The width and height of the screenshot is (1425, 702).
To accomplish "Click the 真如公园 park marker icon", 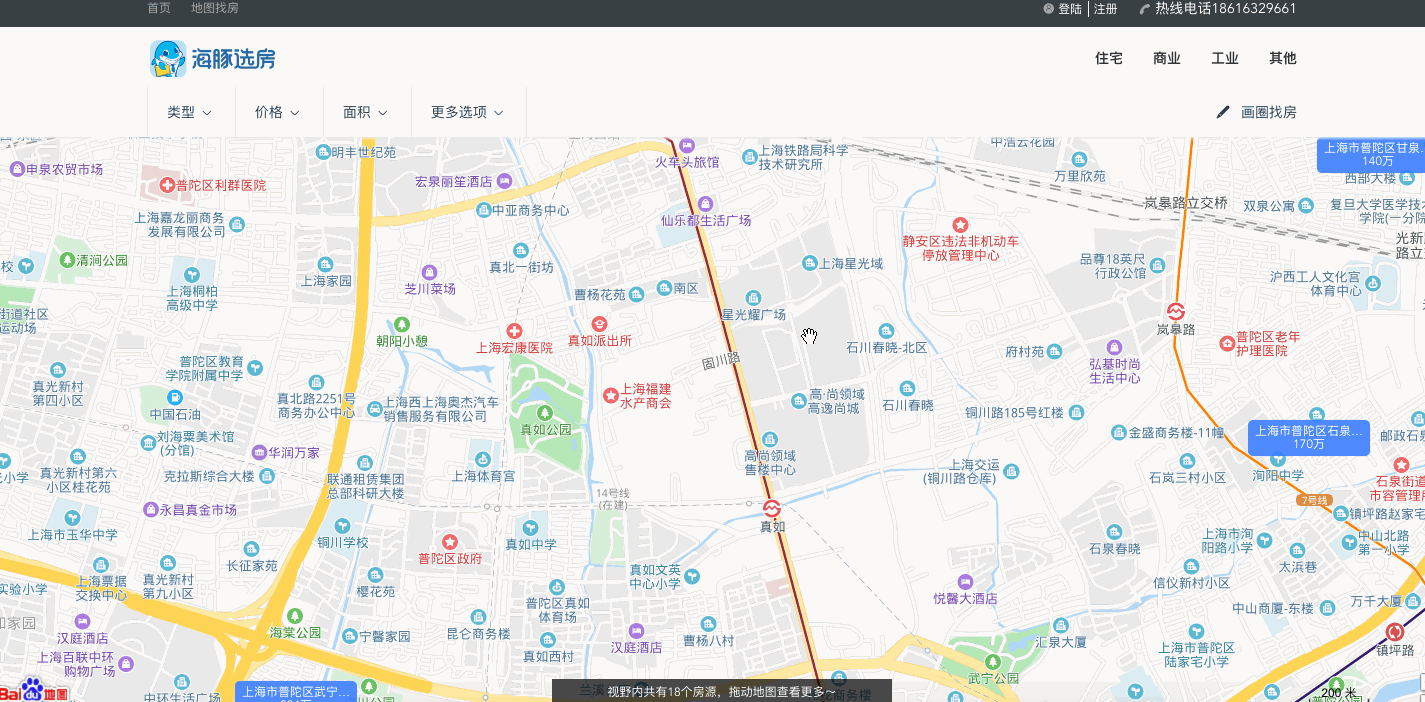I will [x=545, y=411].
